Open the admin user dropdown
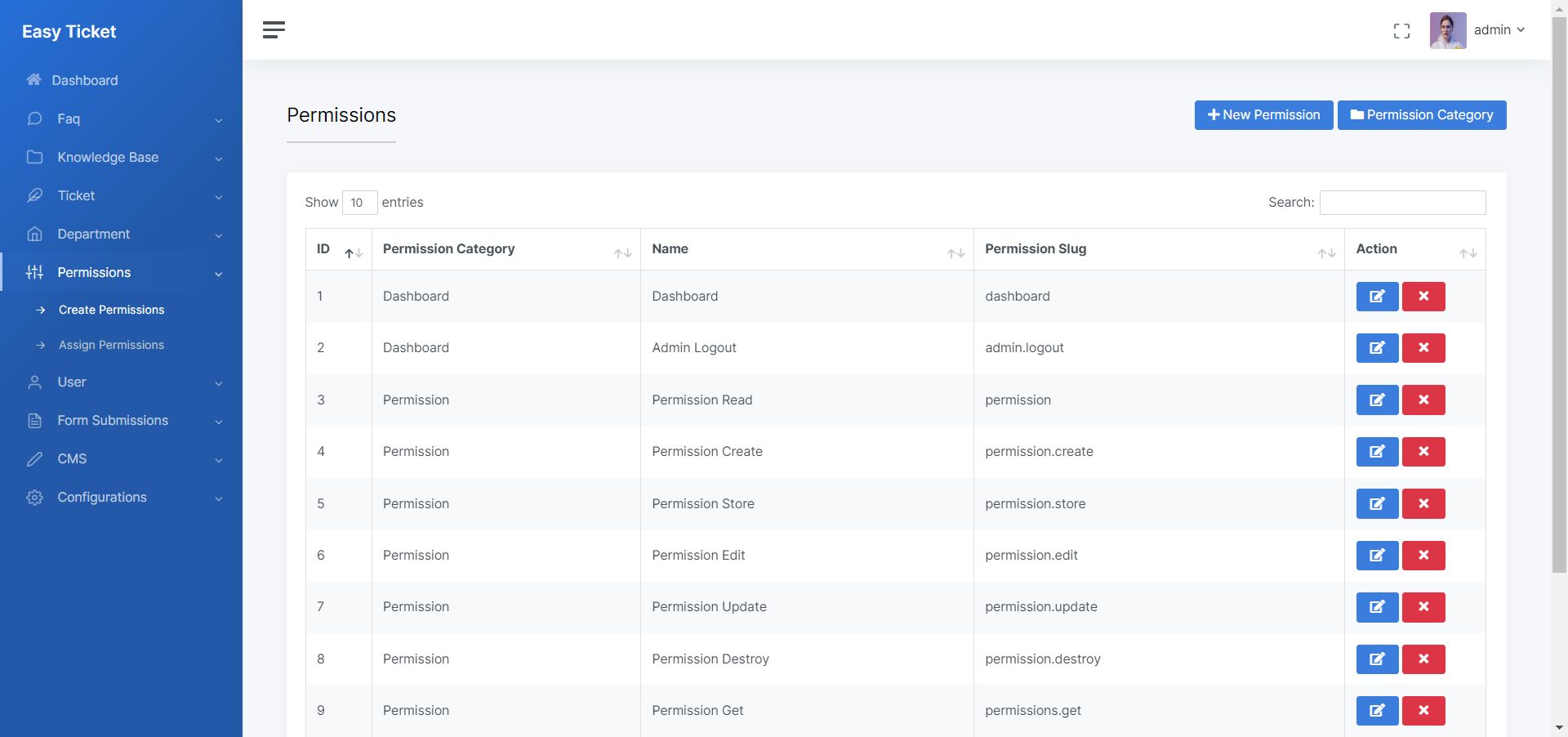1568x737 pixels. tap(1499, 30)
